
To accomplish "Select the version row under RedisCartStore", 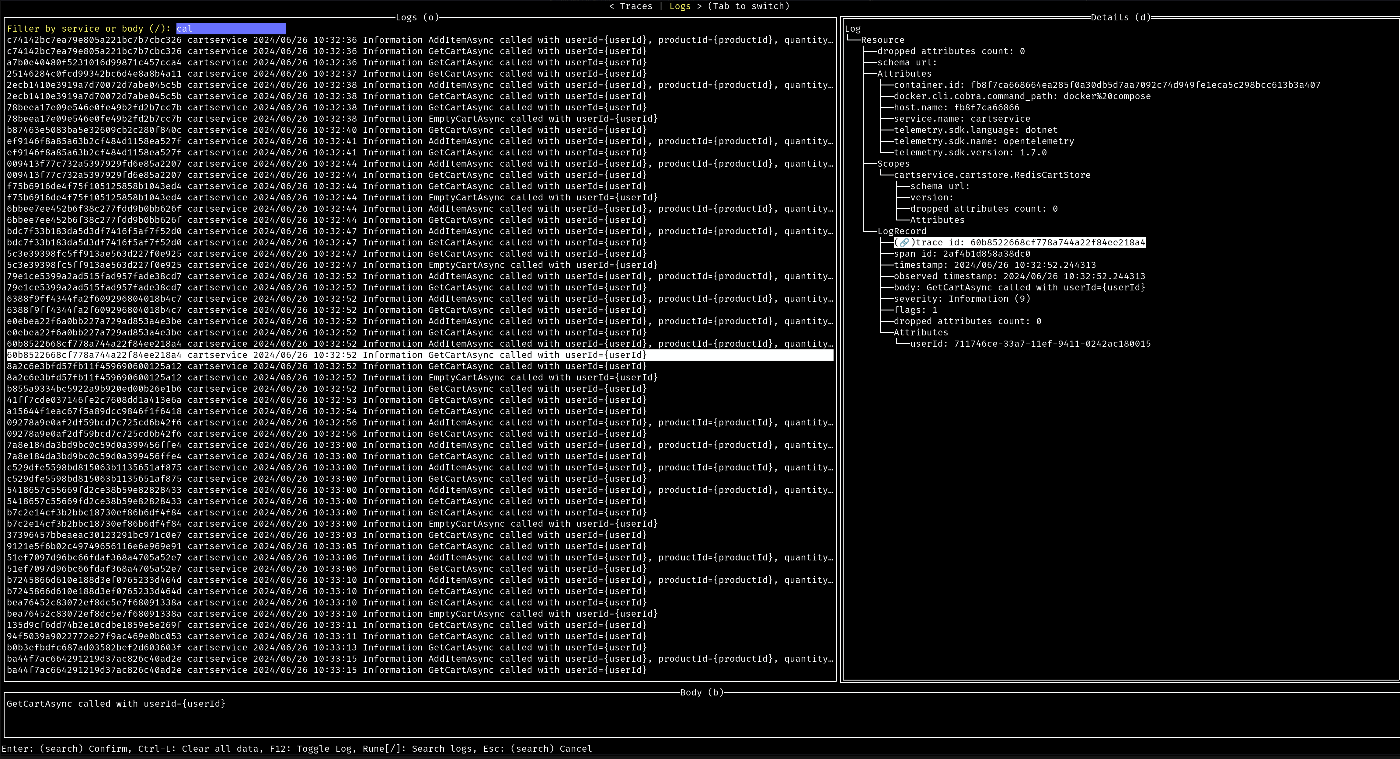I will pos(934,197).
